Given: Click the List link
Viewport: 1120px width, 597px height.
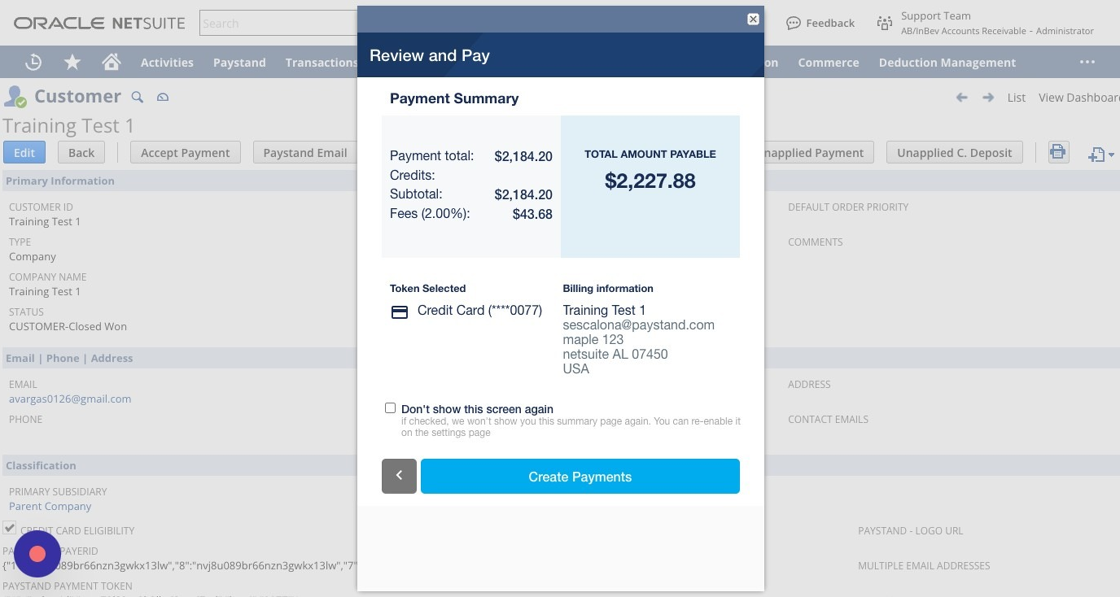Looking at the screenshot, I should (x=1016, y=98).
